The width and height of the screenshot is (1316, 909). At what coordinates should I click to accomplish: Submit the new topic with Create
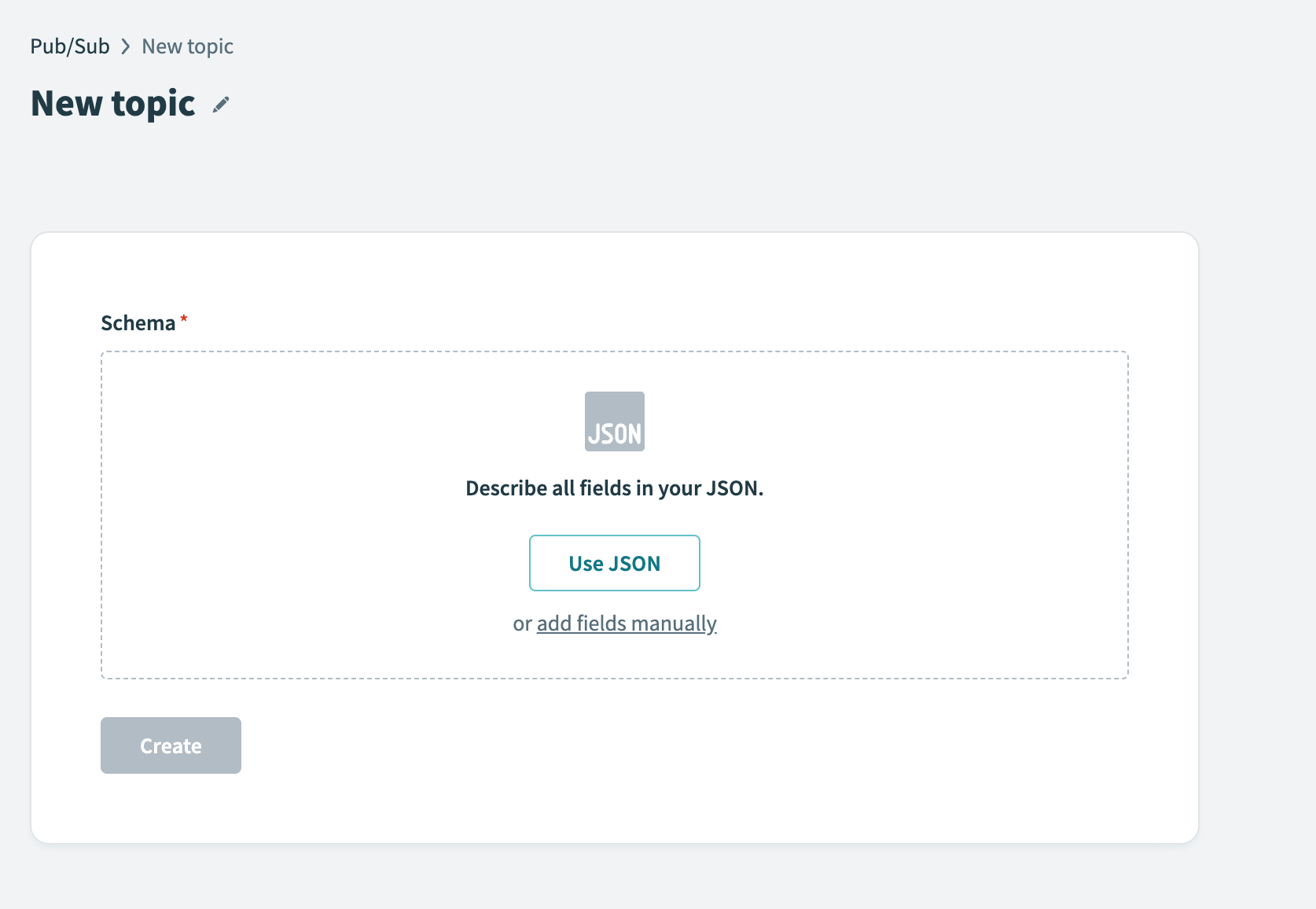pos(171,745)
